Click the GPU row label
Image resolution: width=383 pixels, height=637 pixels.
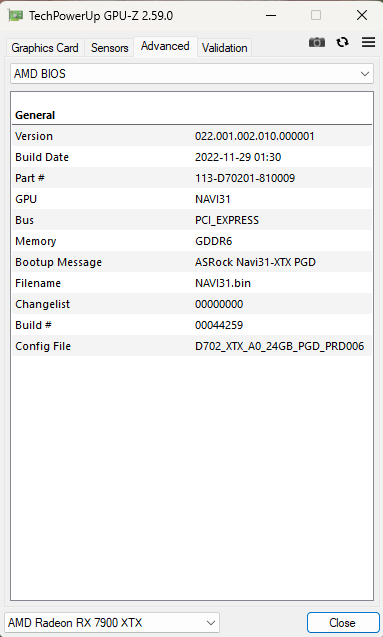(26, 199)
